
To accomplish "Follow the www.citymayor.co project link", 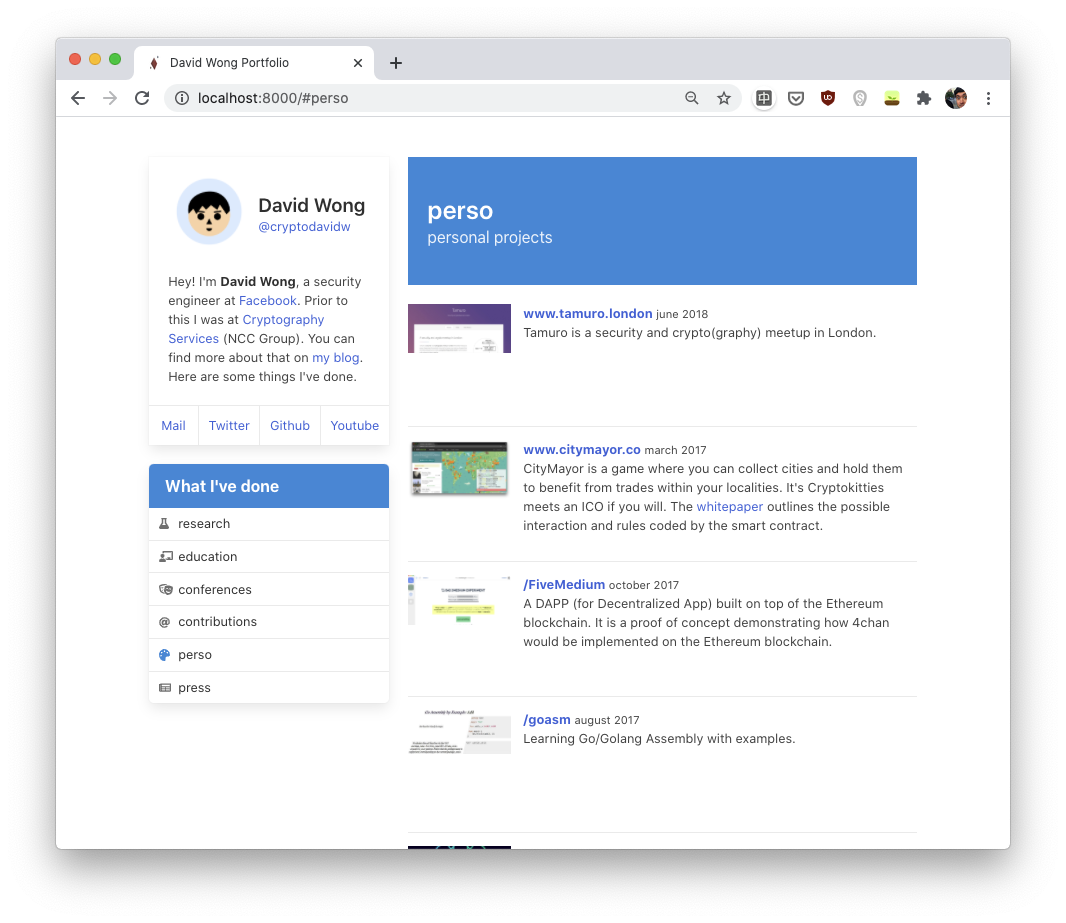I will coord(581,449).
